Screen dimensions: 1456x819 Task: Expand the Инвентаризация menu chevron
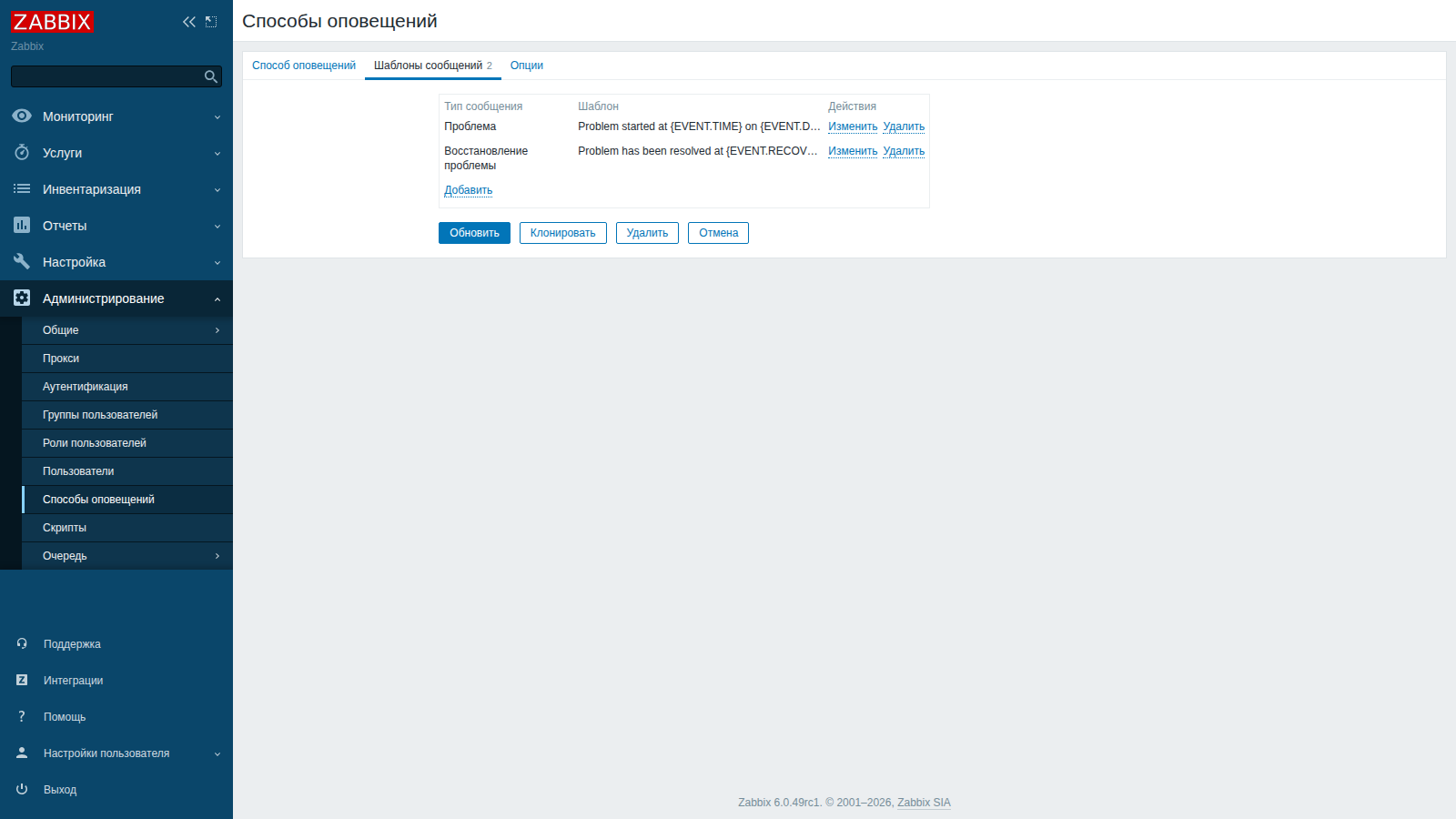coord(217,189)
